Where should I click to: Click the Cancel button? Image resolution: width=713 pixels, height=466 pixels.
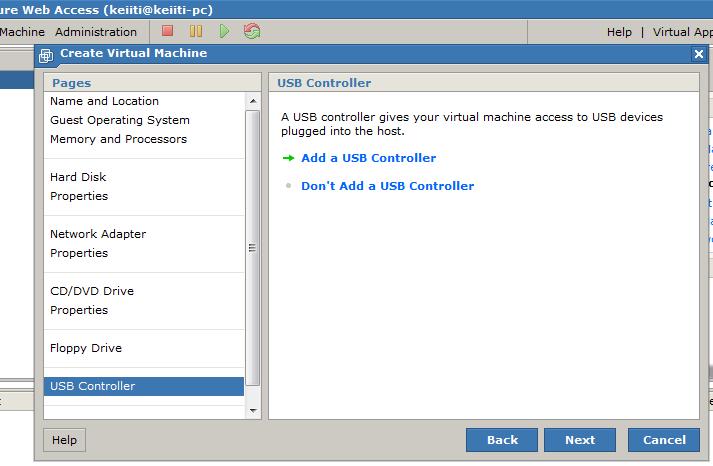click(x=664, y=440)
